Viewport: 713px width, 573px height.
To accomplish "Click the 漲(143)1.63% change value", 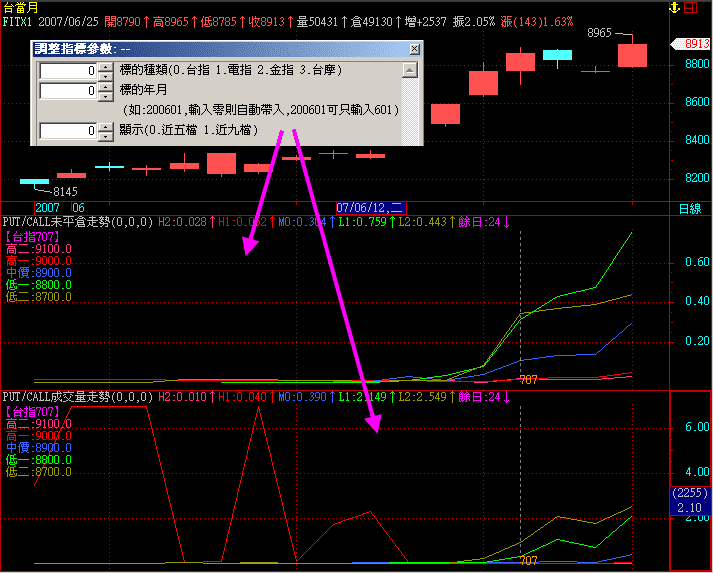I will [537, 21].
